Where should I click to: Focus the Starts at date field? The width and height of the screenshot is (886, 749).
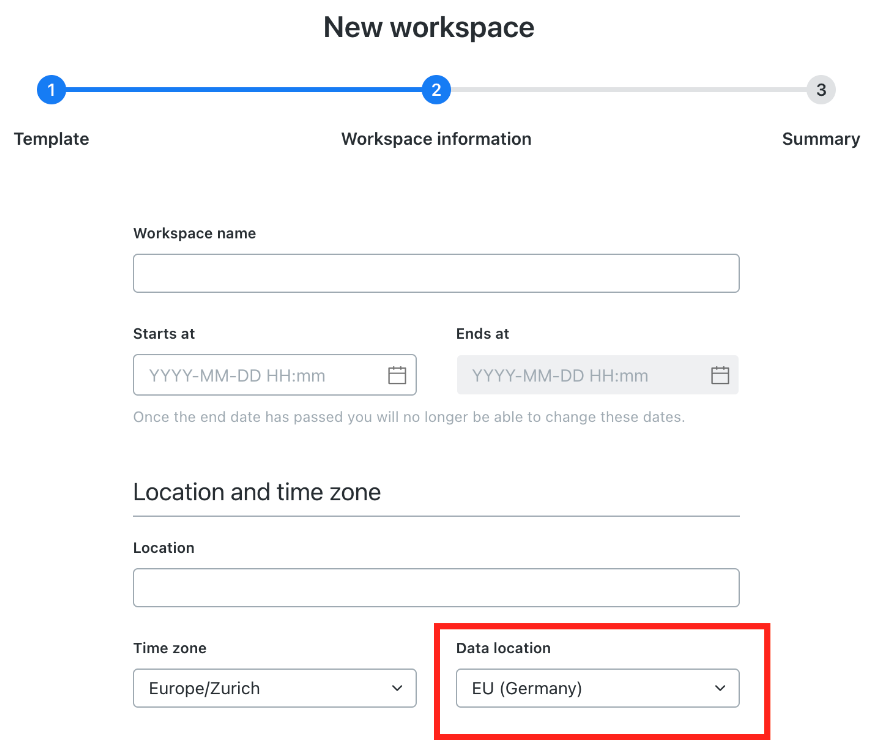(x=275, y=375)
